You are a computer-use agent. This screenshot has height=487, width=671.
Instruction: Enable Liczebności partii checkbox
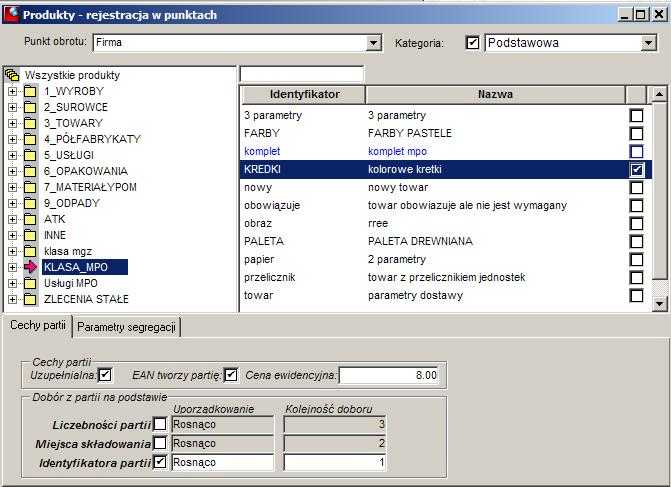160,425
